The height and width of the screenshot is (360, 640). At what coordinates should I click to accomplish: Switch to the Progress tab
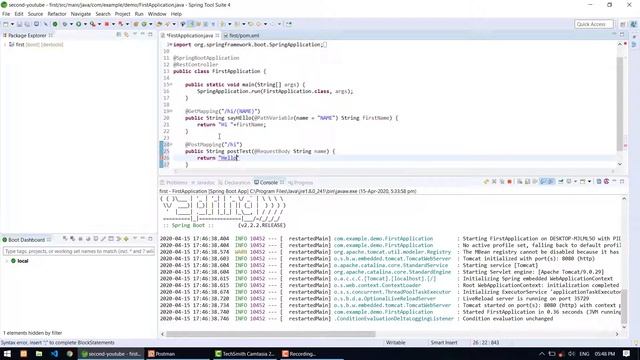[300, 182]
